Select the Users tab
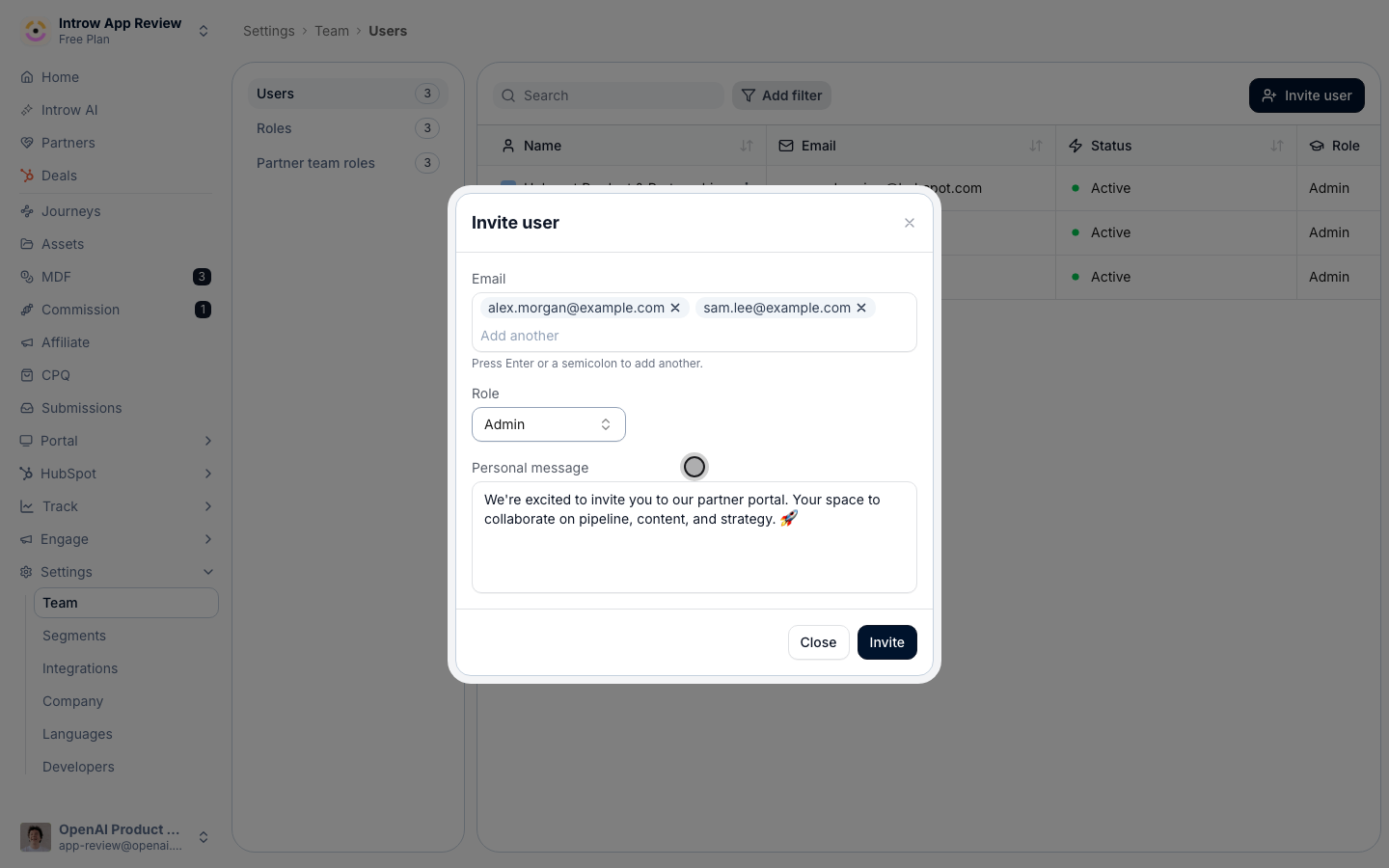 [348, 94]
